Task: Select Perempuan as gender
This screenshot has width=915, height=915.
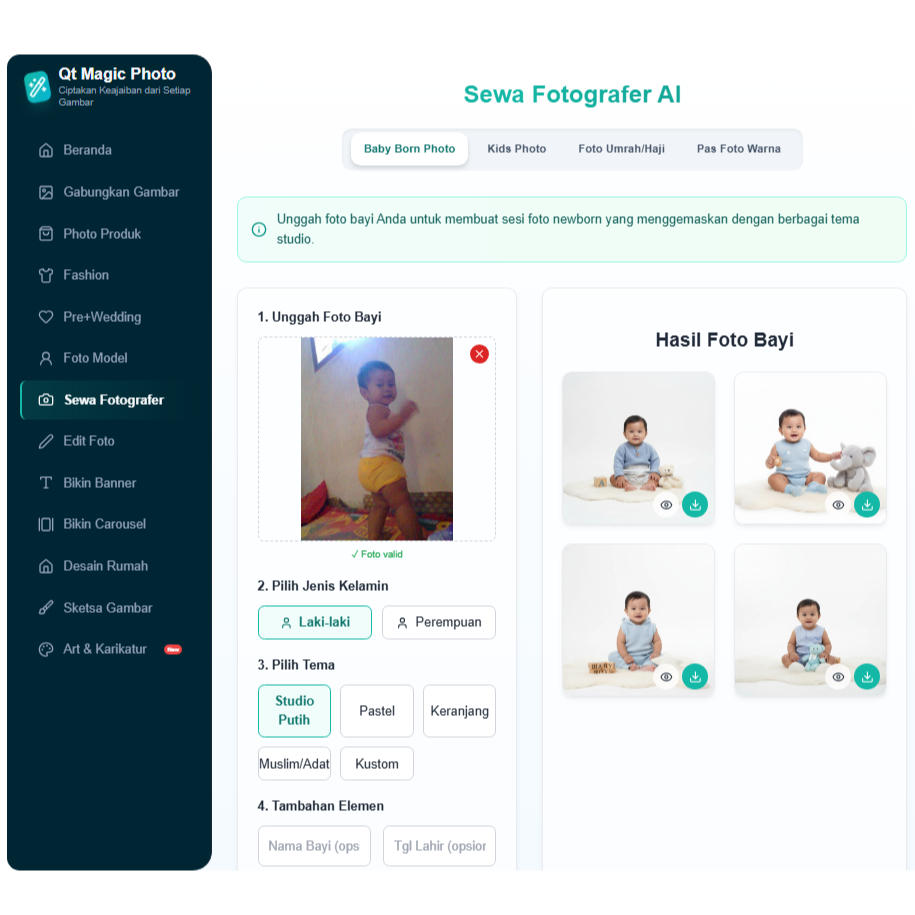Action: [x=439, y=622]
